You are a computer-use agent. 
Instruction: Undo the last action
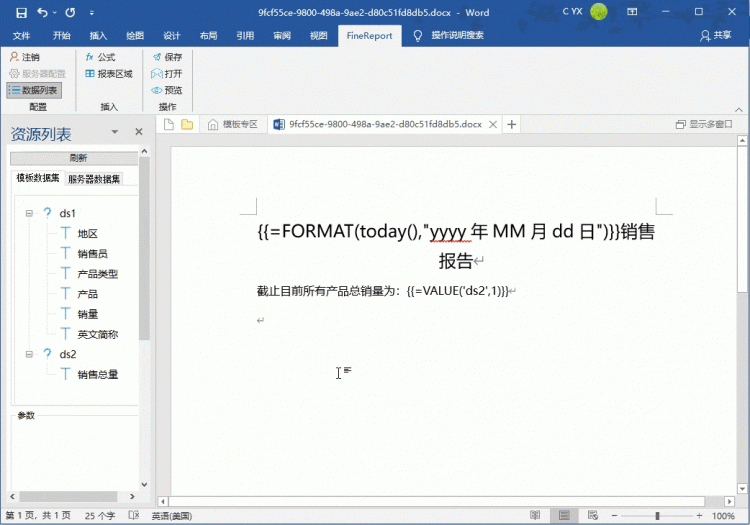tap(43, 12)
